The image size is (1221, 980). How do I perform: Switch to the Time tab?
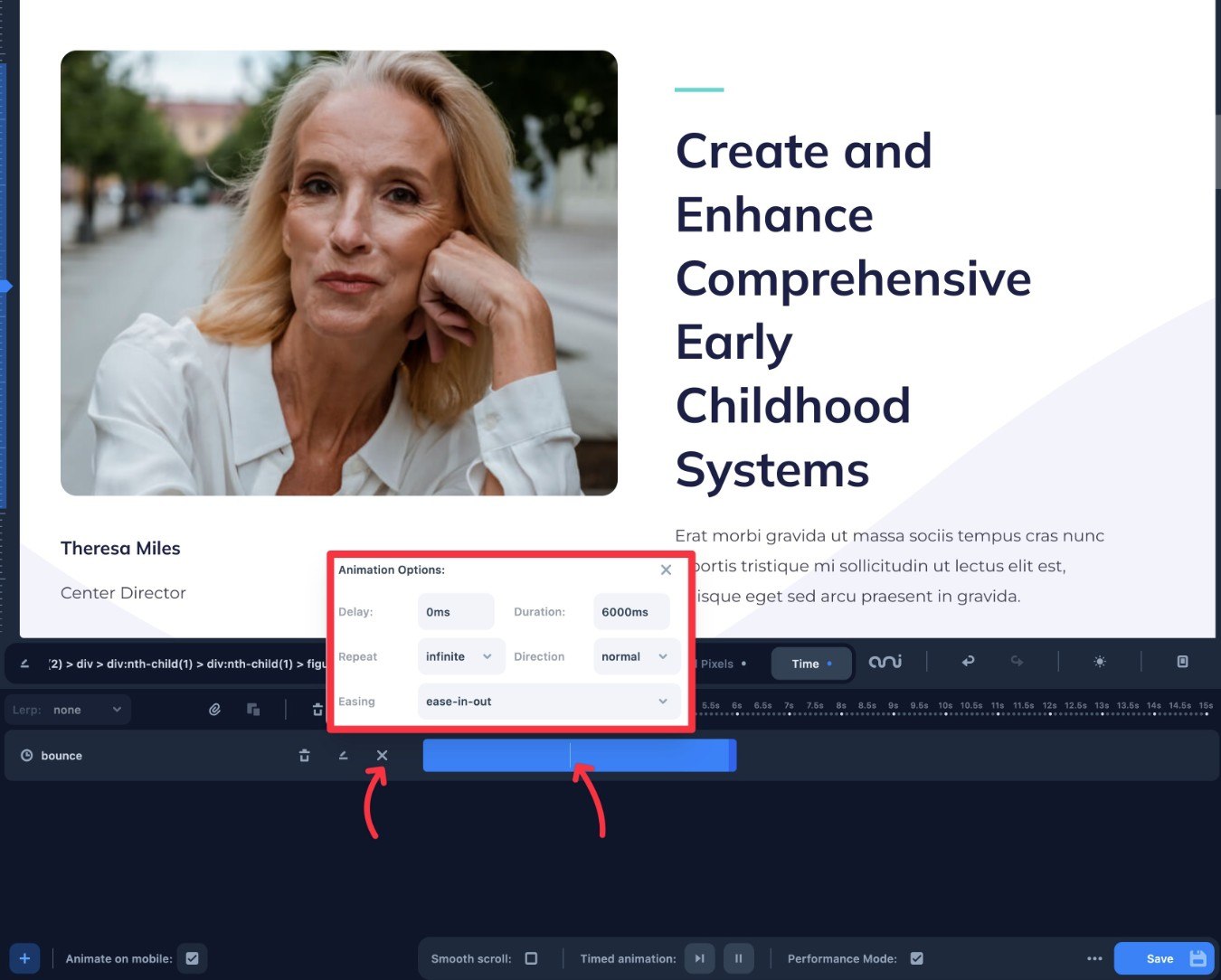[x=811, y=664]
